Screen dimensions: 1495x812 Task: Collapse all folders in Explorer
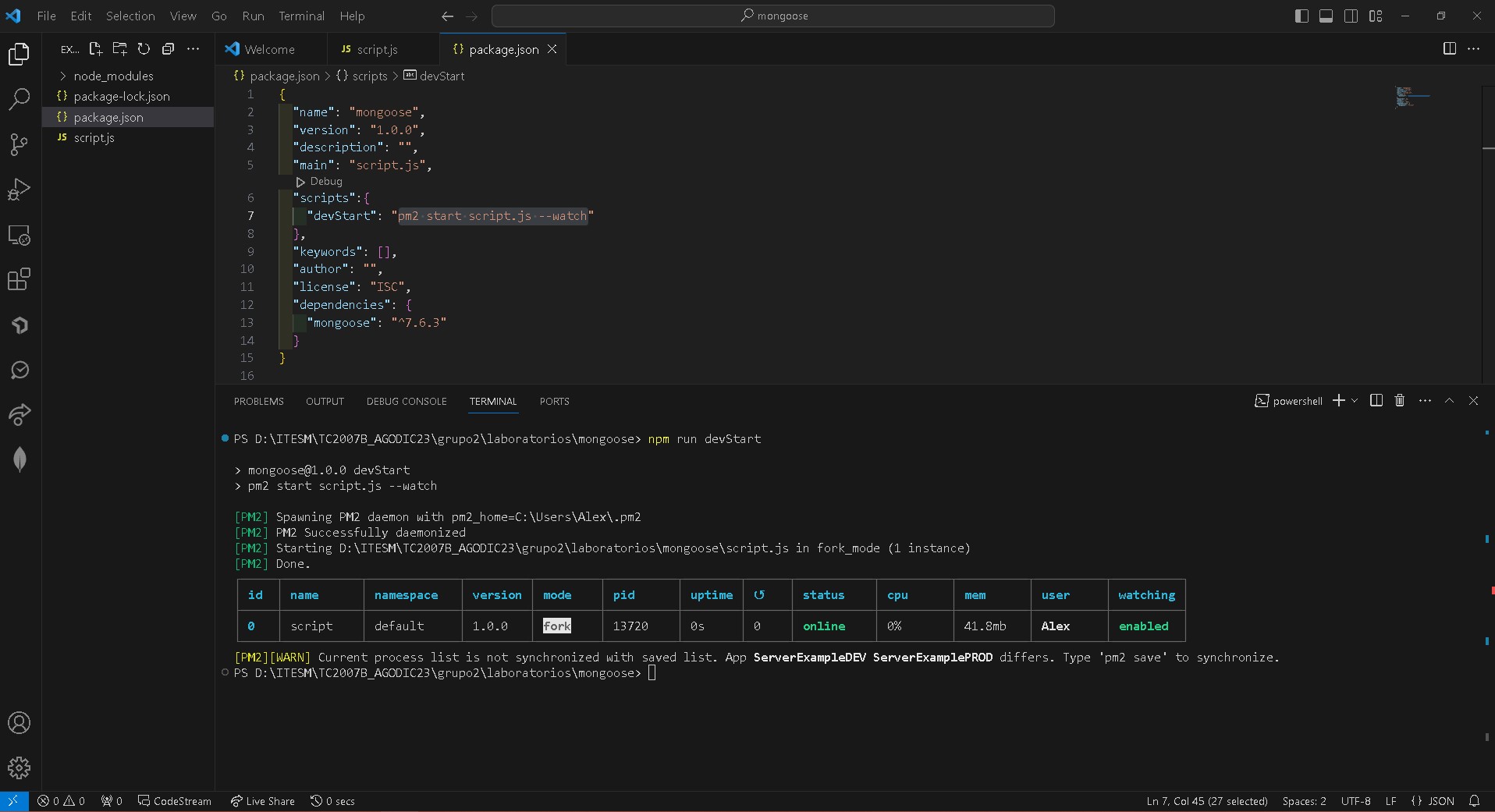tap(168, 49)
